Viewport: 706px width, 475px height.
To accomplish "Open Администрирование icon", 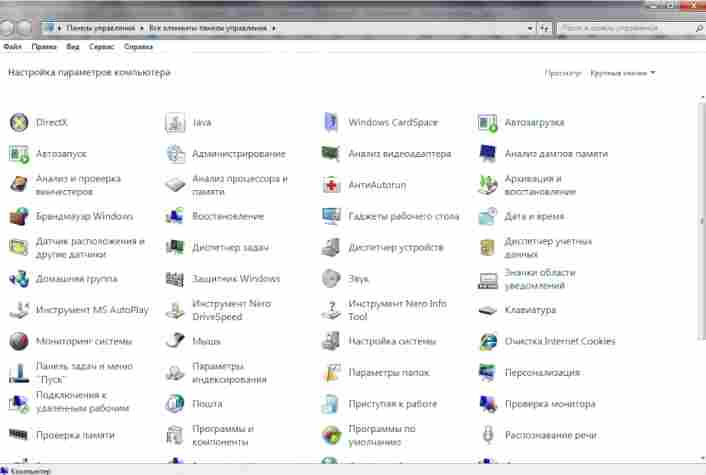I will pos(175,154).
